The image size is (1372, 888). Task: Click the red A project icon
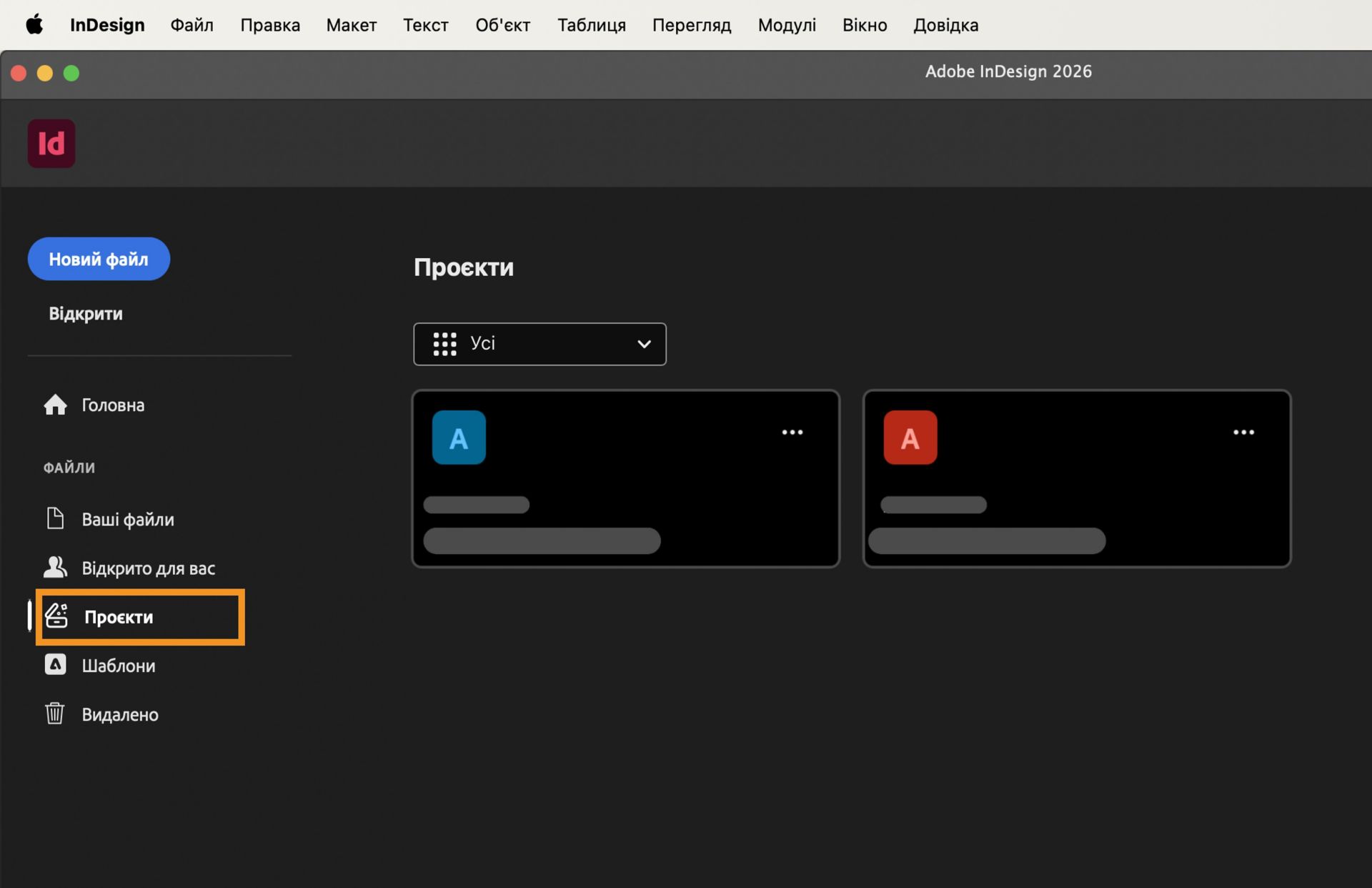pyautogui.click(x=910, y=438)
